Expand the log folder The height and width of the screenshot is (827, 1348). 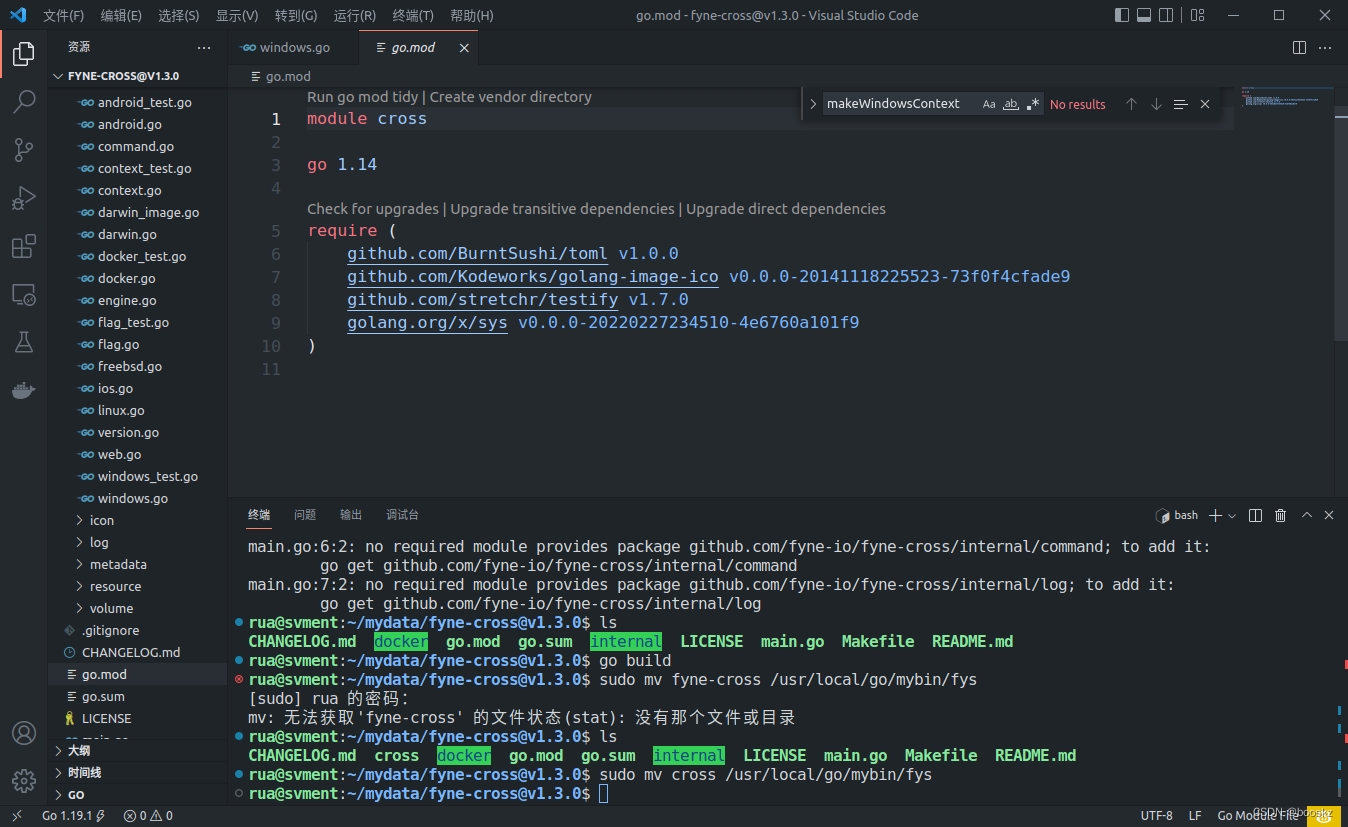[x=137, y=542]
